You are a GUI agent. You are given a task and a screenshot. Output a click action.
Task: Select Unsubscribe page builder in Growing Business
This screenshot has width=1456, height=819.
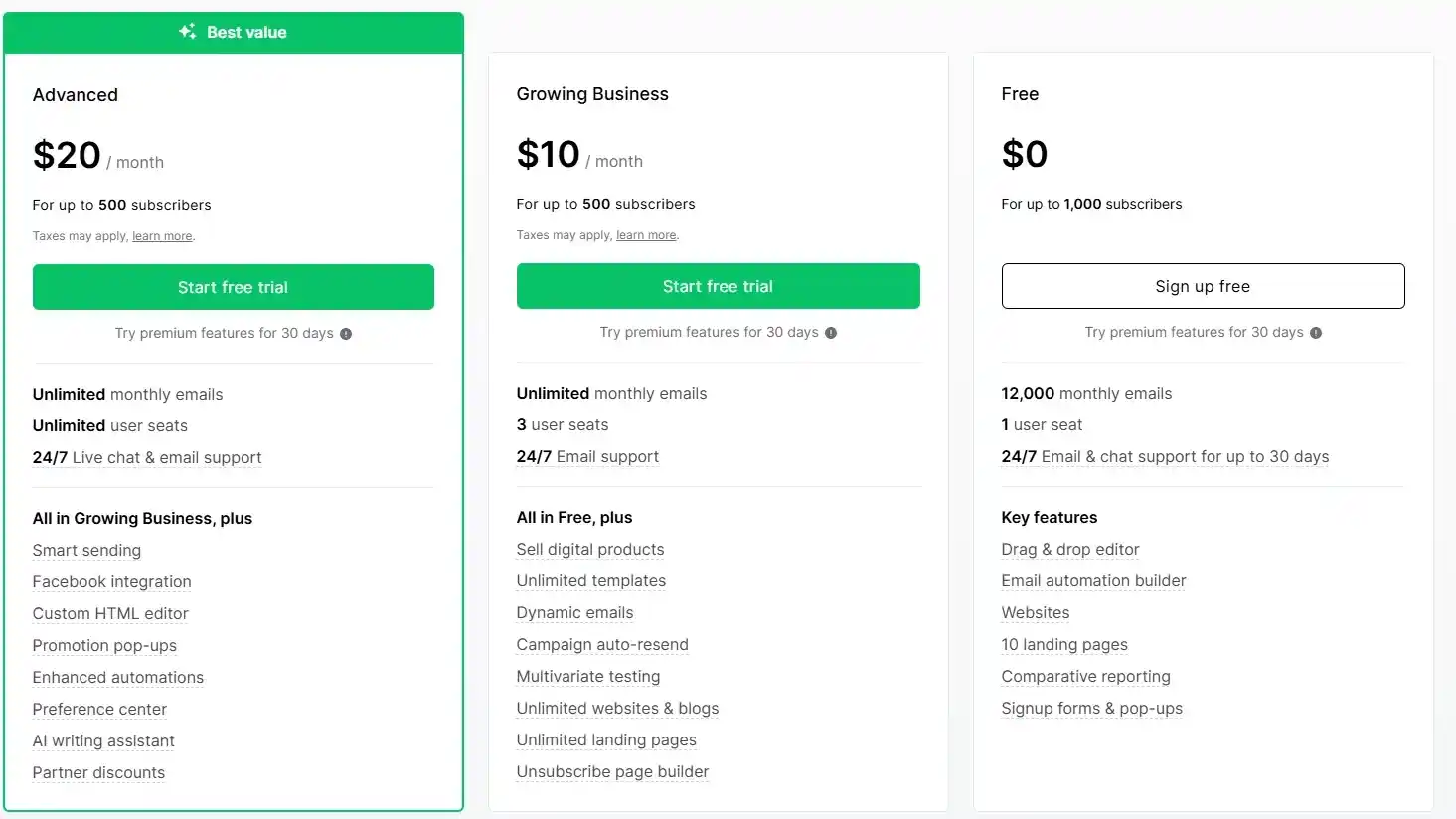click(x=612, y=771)
